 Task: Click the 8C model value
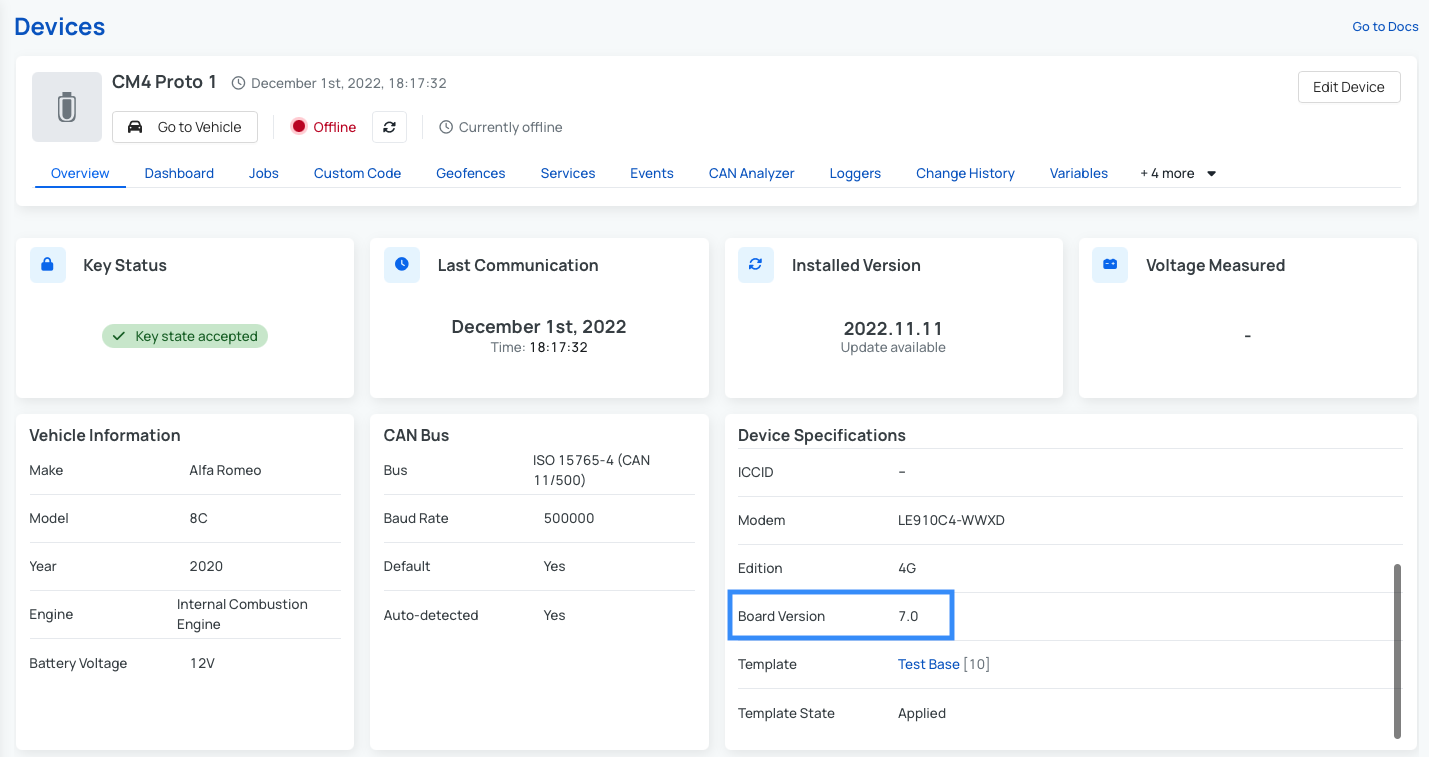[x=198, y=518]
